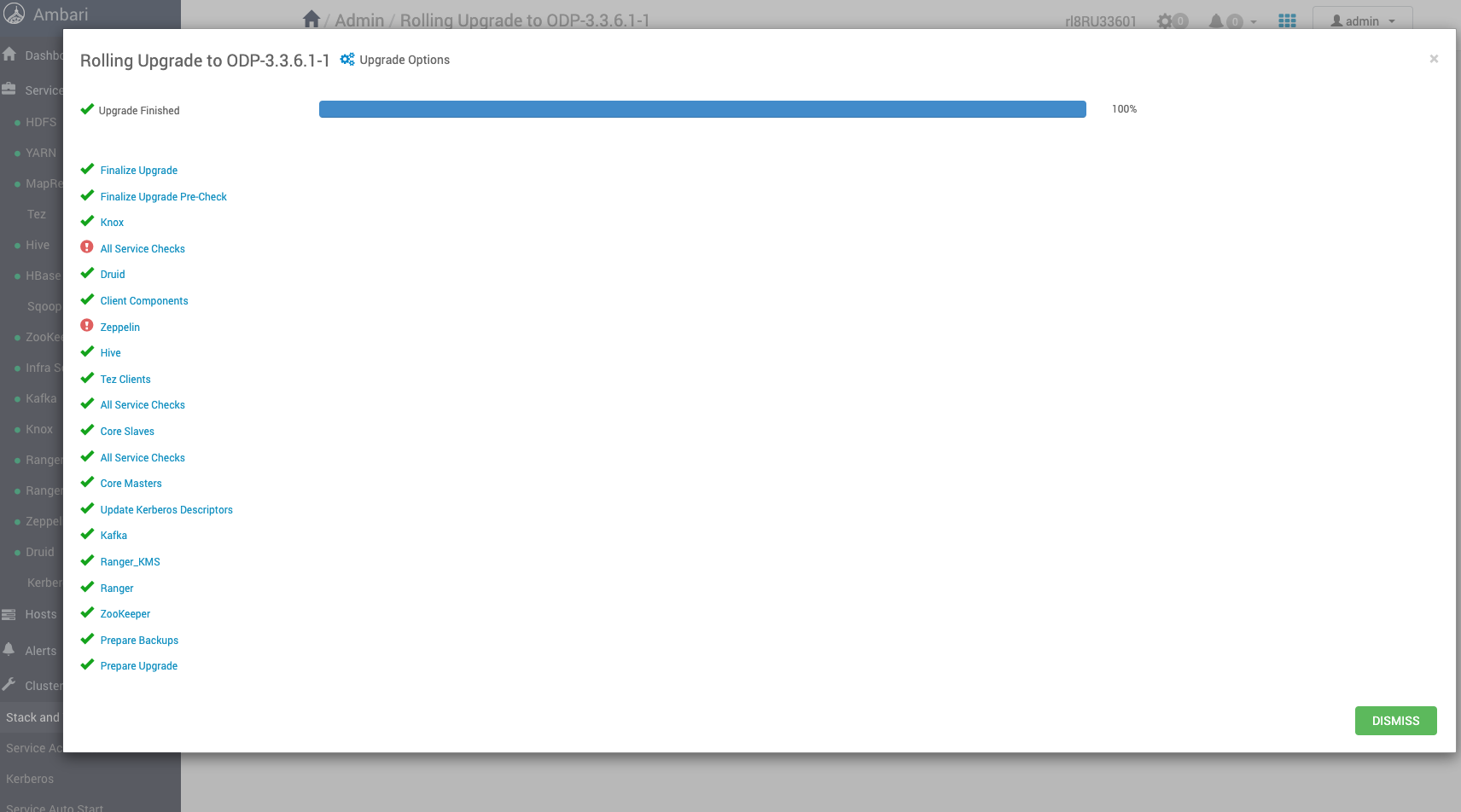Click the green check beside Core Slaves

87,430
